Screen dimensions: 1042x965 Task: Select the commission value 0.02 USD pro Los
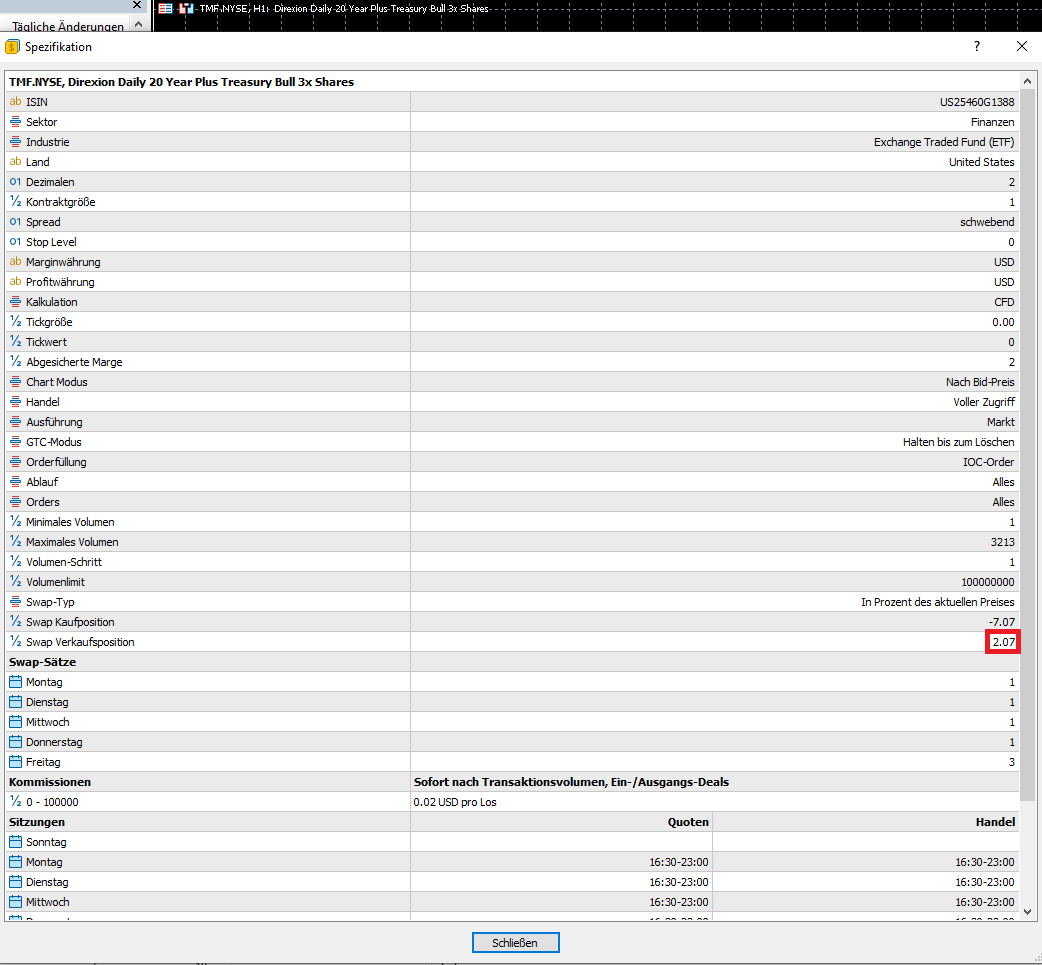(455, 802)
